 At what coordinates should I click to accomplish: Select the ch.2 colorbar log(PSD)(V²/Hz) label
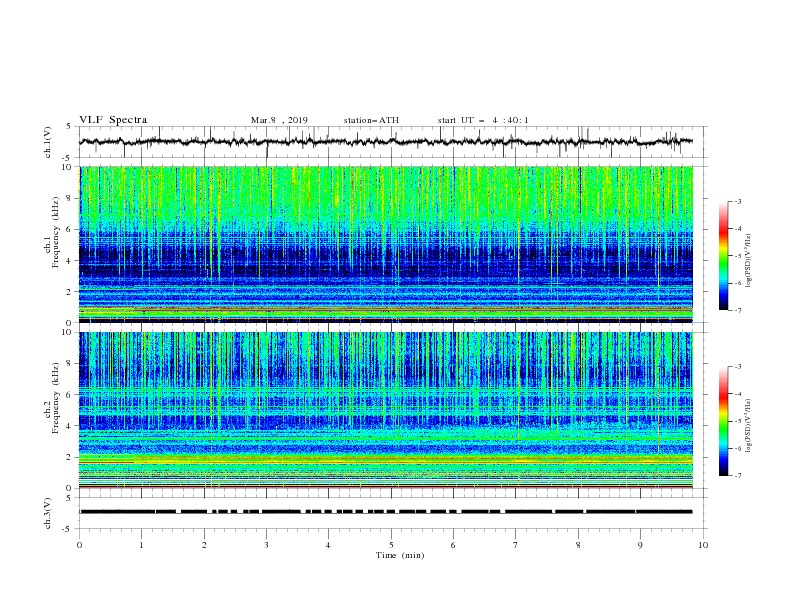(x=749, y=425)
